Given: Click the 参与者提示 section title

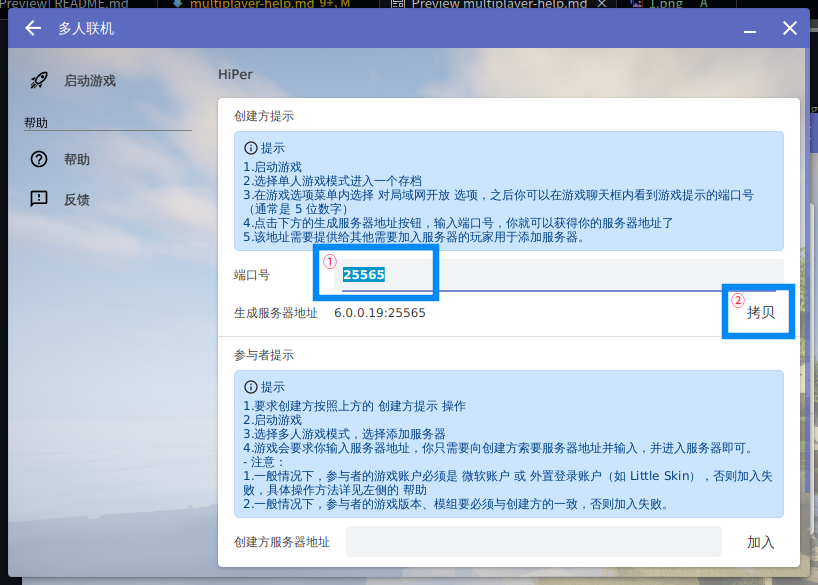Looking at the screenshot, I should (x=264, y=355).
